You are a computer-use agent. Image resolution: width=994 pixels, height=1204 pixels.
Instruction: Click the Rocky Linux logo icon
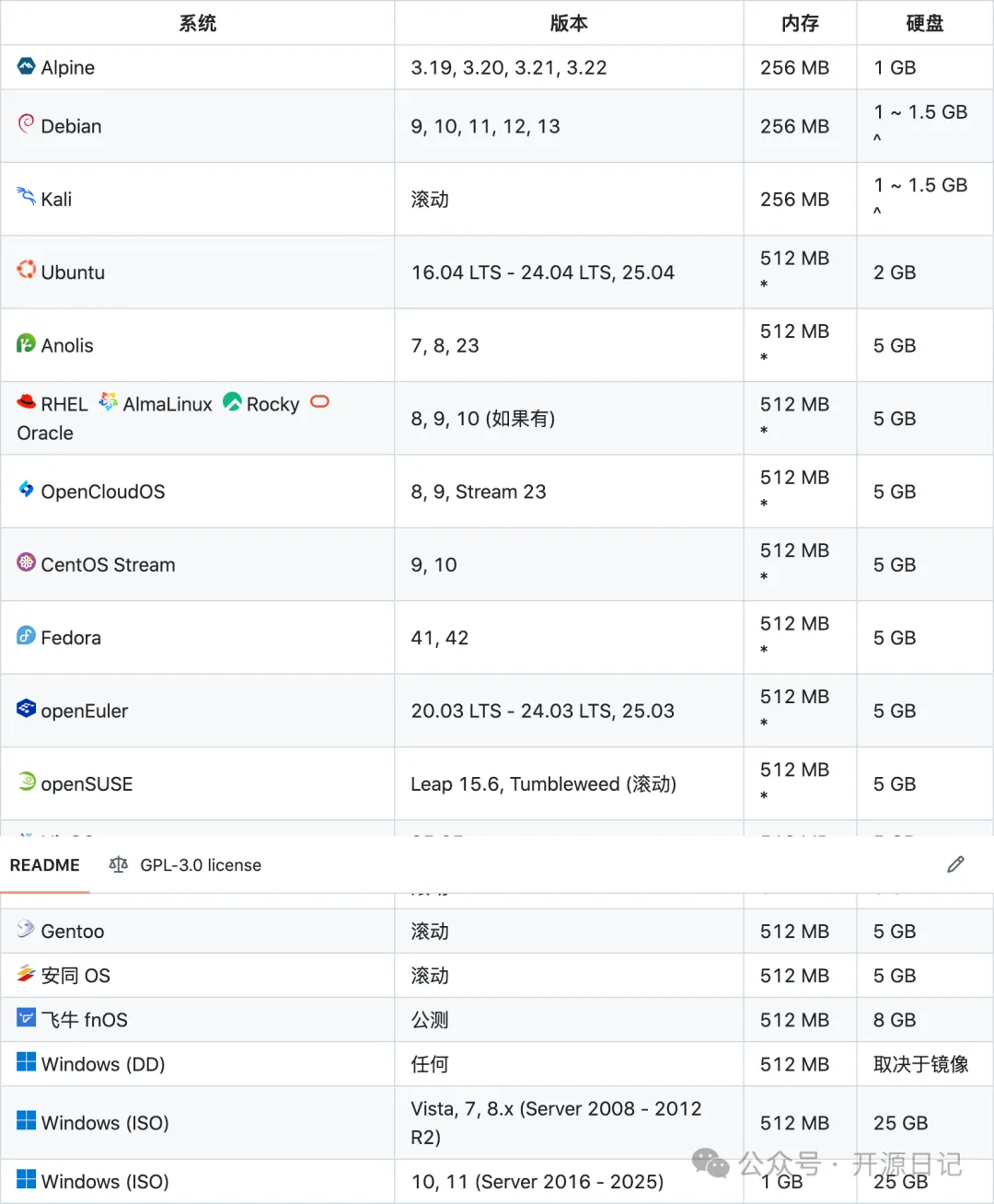coord(232,402)
